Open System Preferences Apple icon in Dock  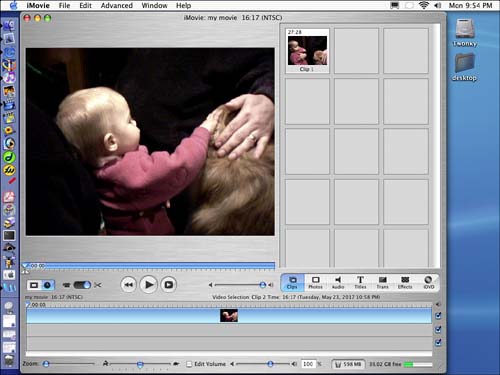(9, 275)
